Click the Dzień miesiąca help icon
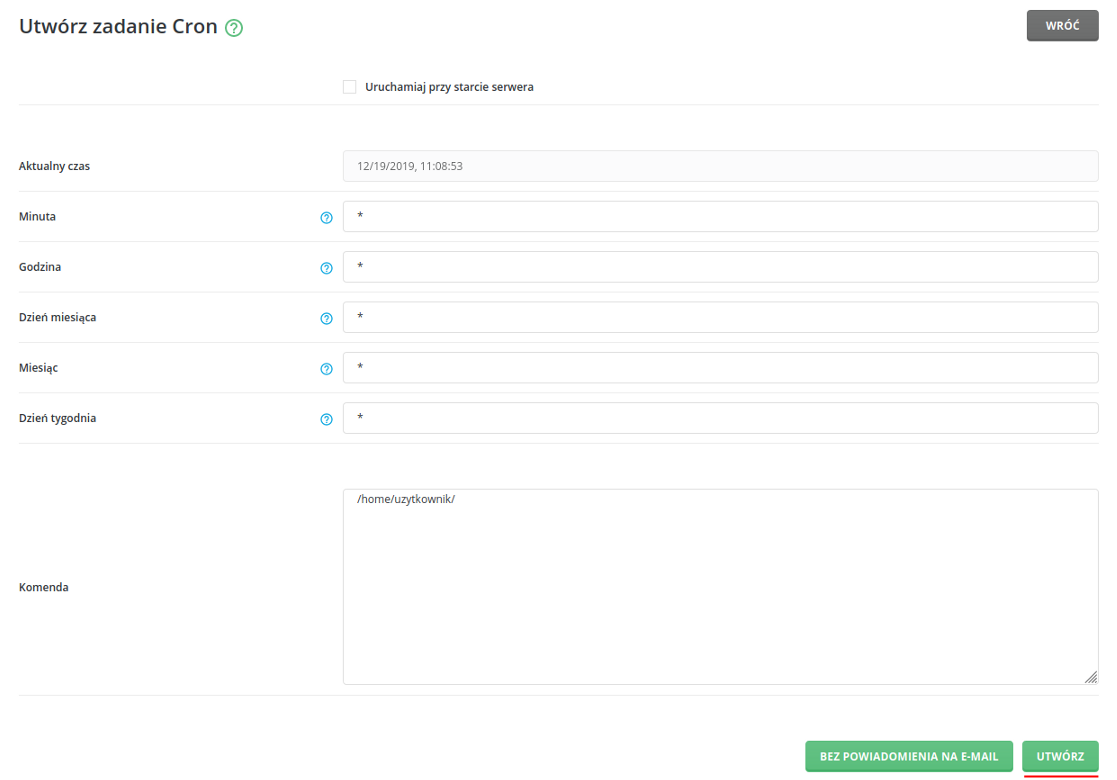 click(x=326, y=318)
